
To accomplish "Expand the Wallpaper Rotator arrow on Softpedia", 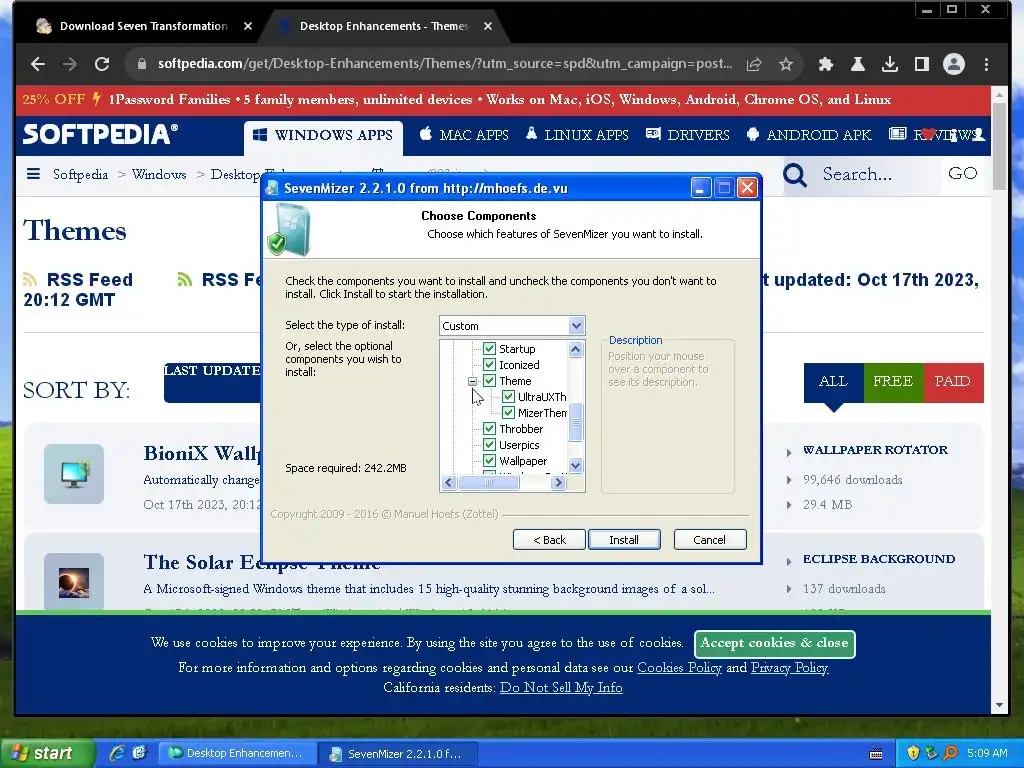I will [789, 452].
